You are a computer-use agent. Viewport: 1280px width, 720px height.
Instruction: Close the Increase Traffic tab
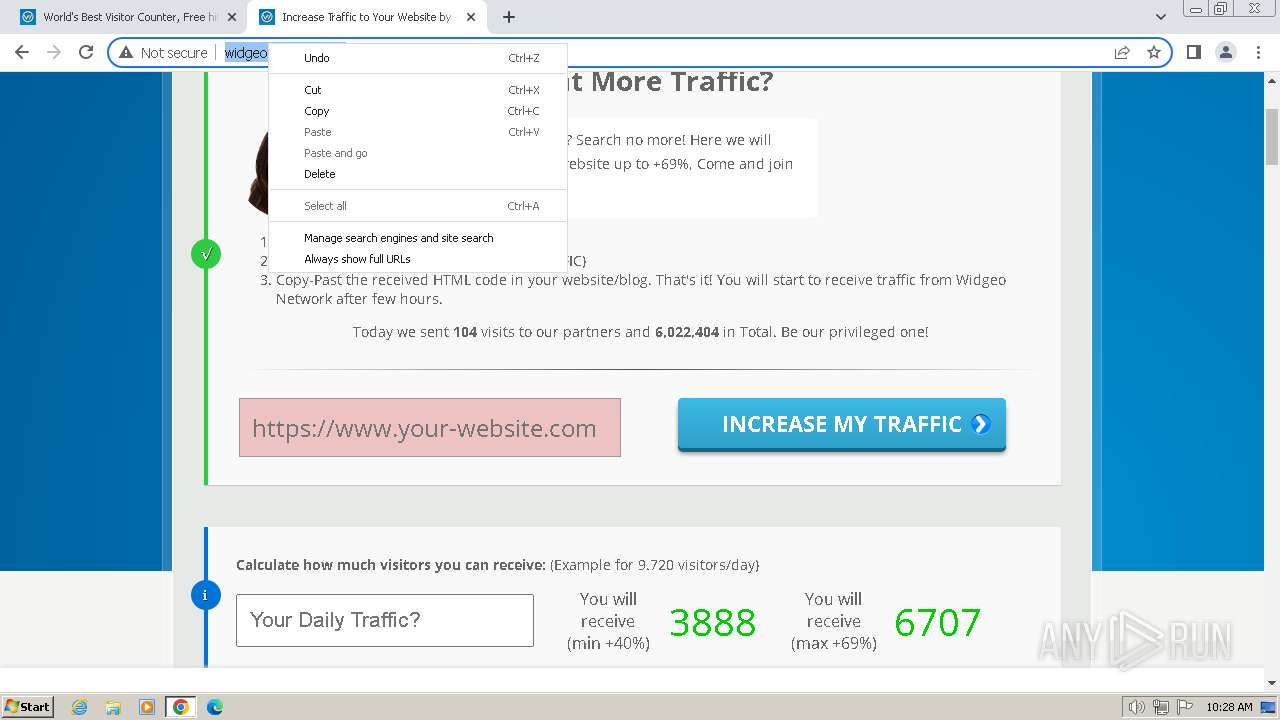[471, 17]
